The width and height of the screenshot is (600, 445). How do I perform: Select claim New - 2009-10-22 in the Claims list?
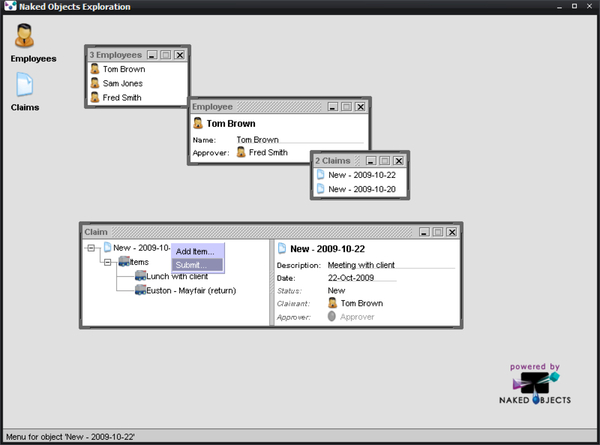click(361, 175)
